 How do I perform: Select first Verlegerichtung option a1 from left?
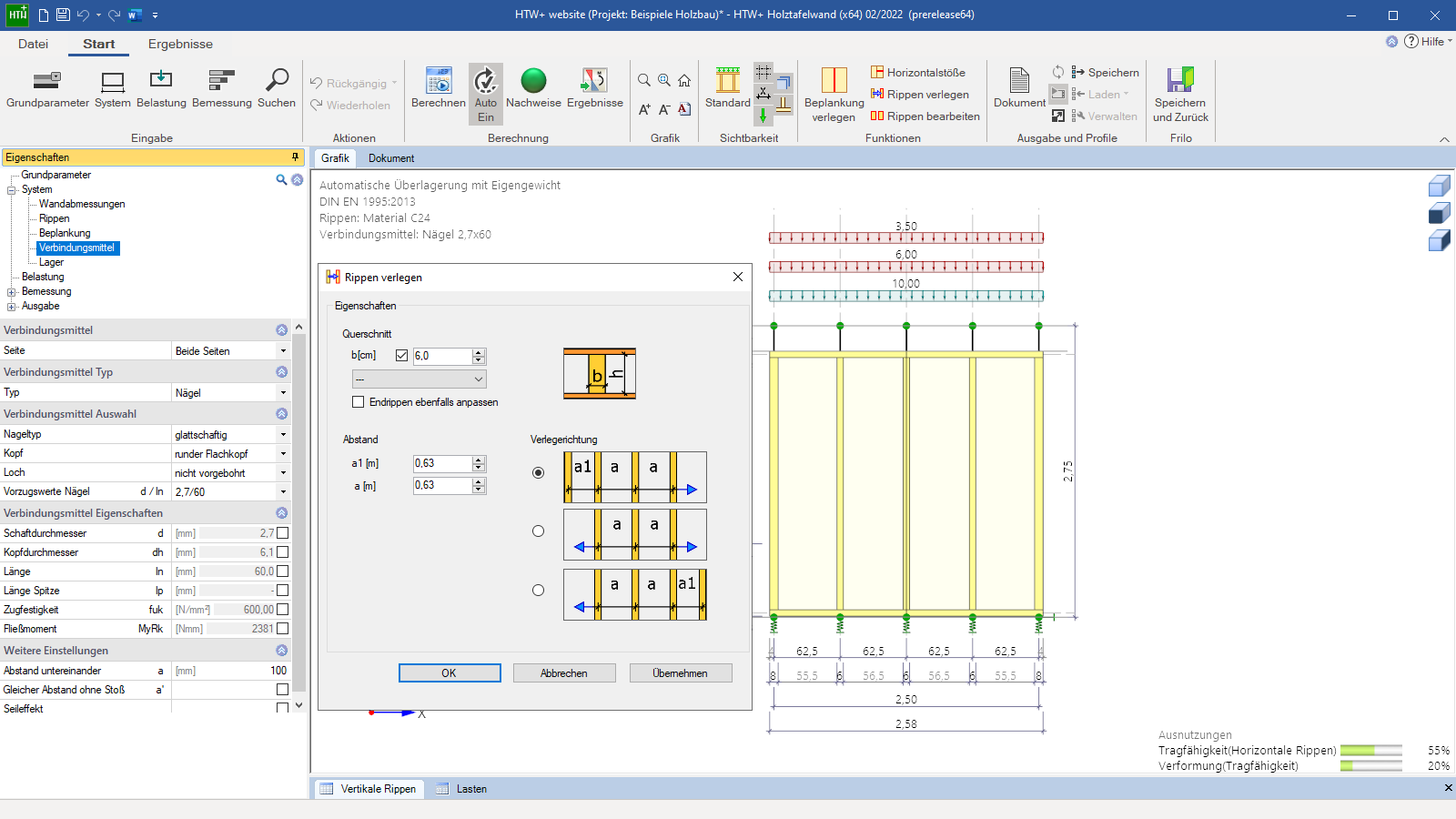click(x=539, y=472)
